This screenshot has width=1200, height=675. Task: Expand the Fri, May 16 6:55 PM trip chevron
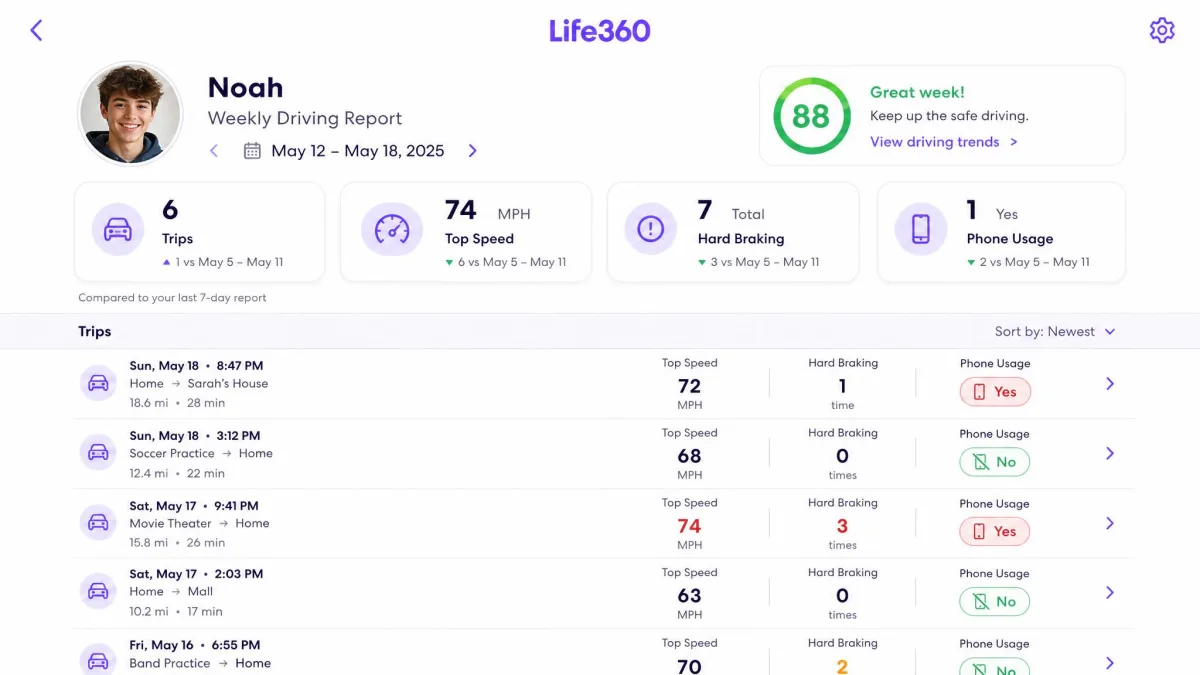click(x=1110, y=663)
